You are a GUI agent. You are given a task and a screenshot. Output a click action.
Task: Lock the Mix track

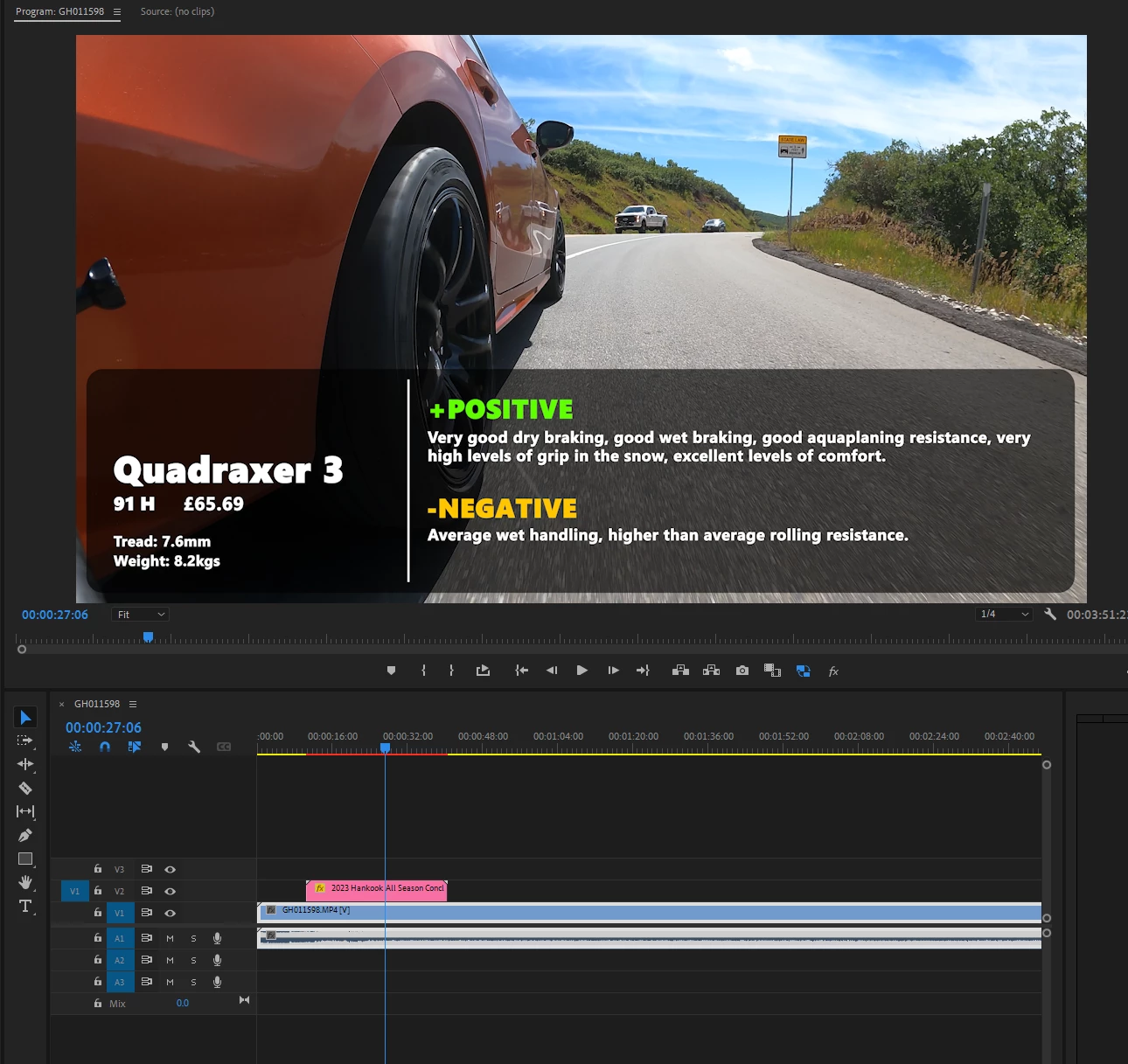pos(98,1003)
